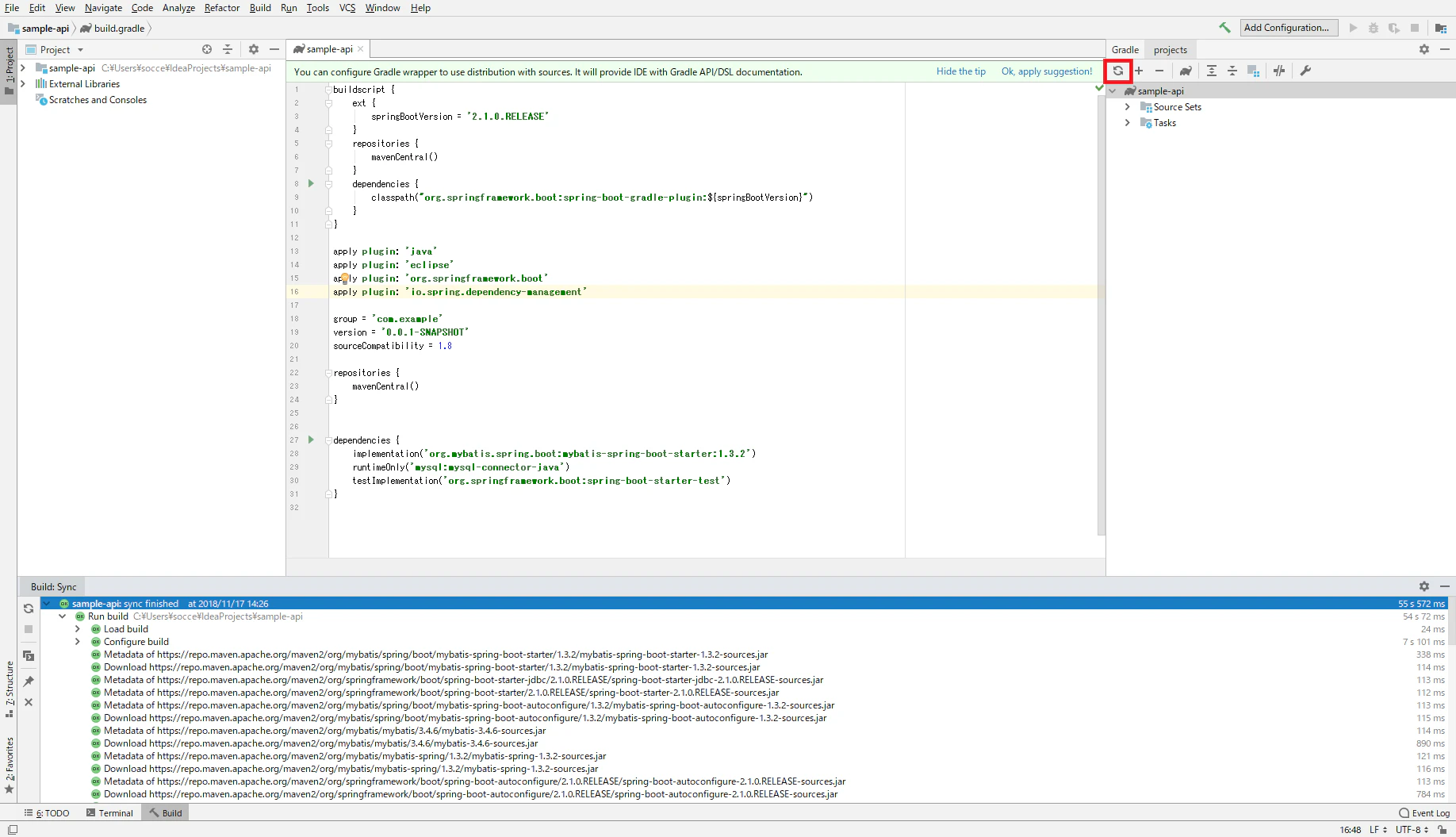Expand External Libraries in Project tree
The height and width of the screenshot is (837, 1456).
23,84
